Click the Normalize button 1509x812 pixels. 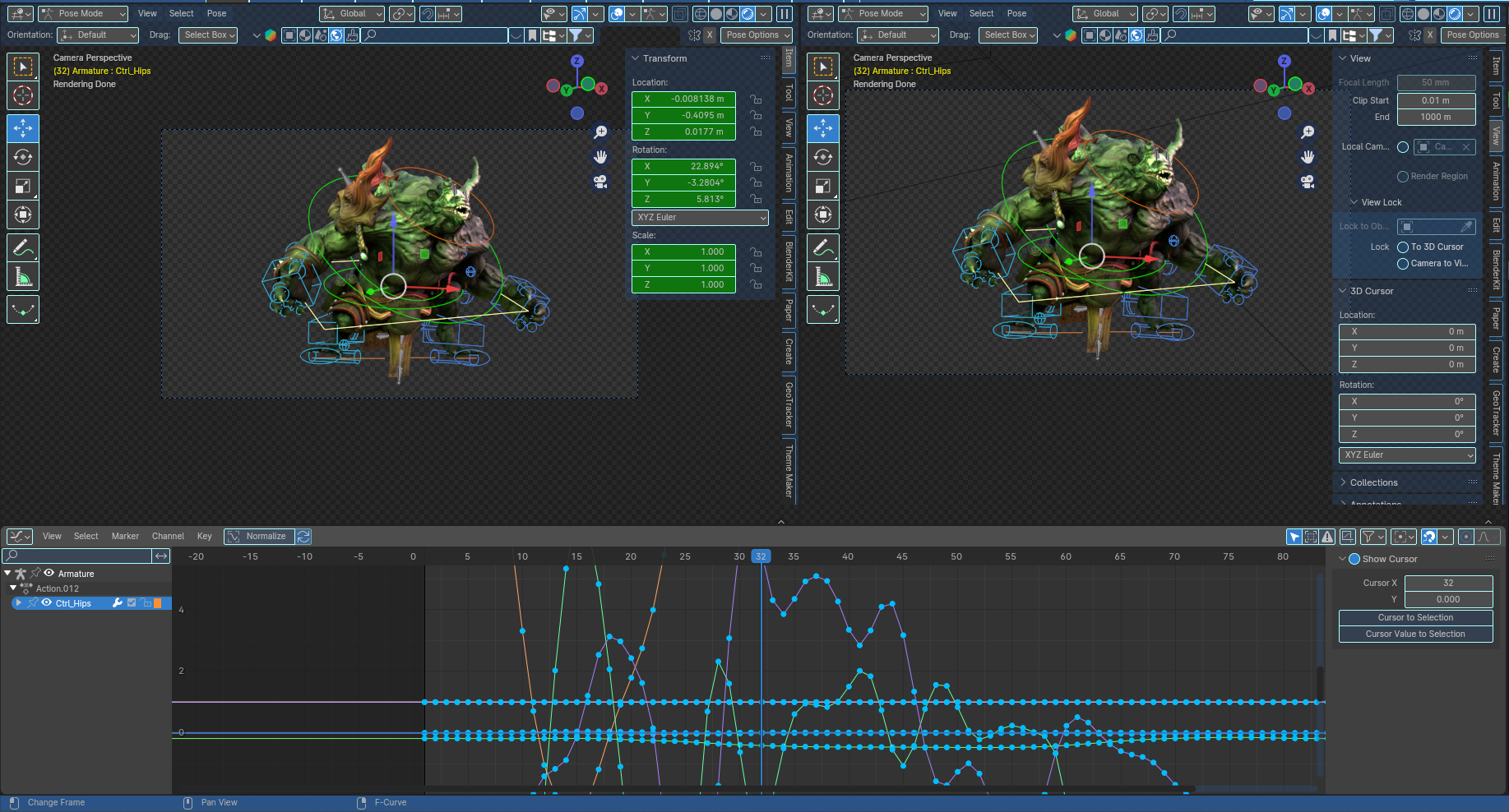[259, 537]
